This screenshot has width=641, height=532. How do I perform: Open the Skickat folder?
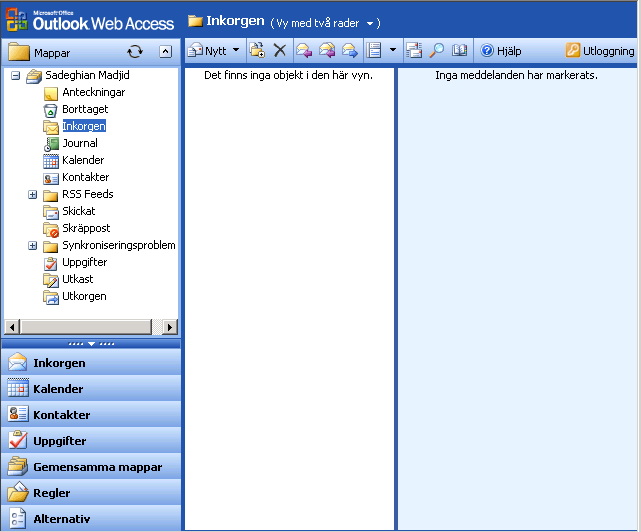coord(78,211)
